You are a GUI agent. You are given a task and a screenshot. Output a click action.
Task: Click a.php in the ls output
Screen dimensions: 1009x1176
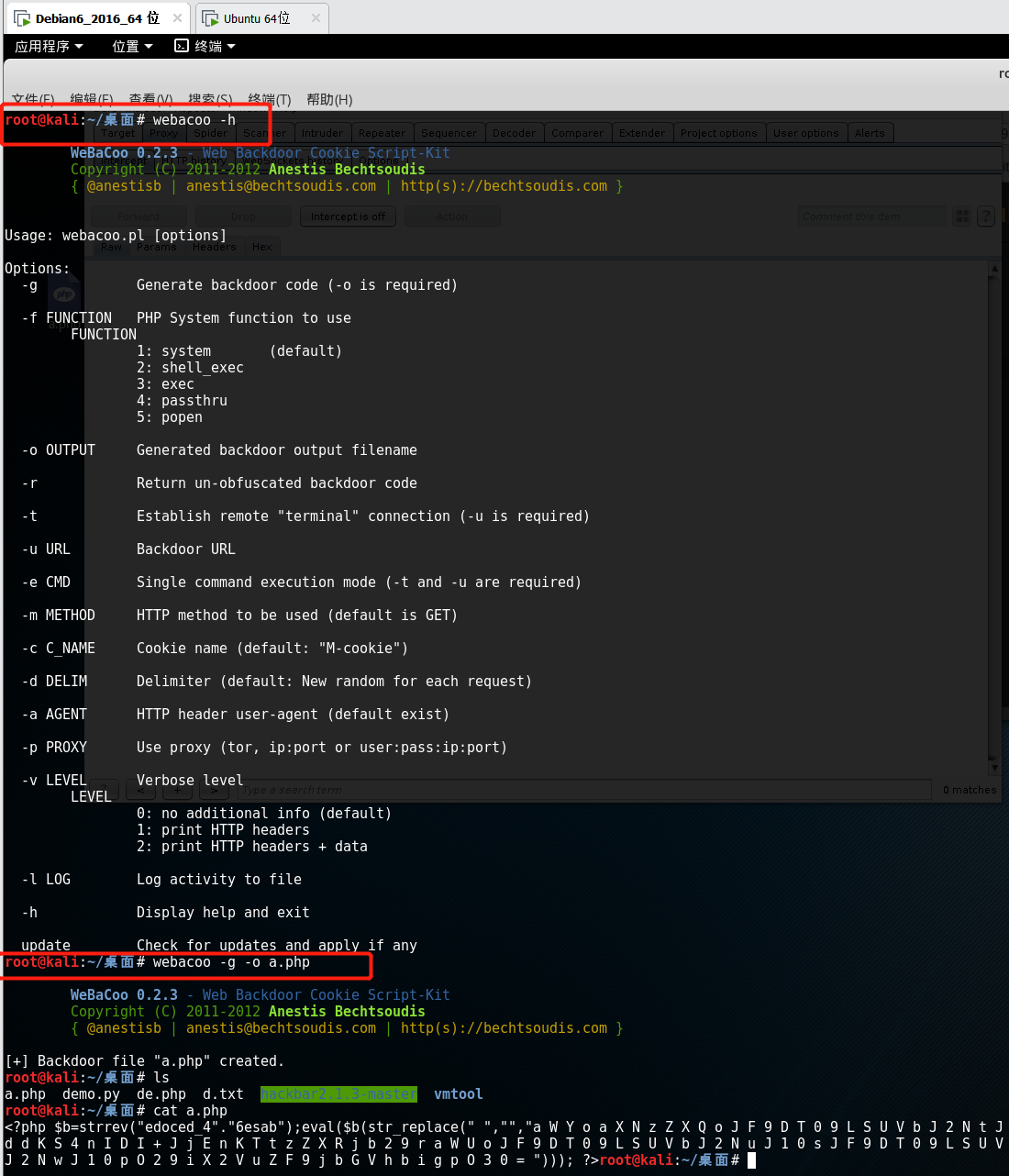[25, 1094]
